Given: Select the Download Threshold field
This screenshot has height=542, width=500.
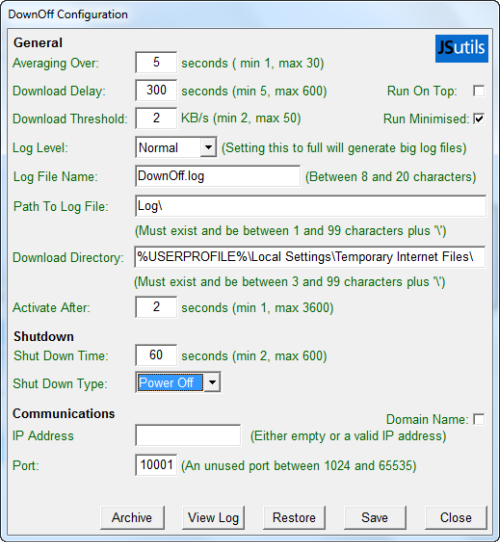Looking at the screenshot, I should [156, 118].
